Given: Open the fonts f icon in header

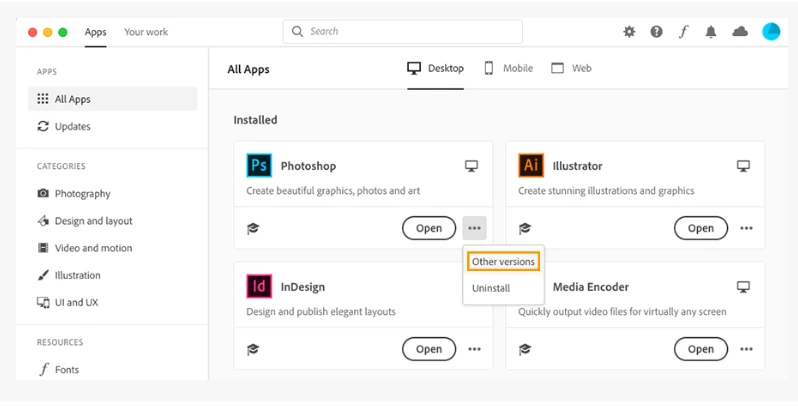Looking at the screenshot, I should [683, 32].
